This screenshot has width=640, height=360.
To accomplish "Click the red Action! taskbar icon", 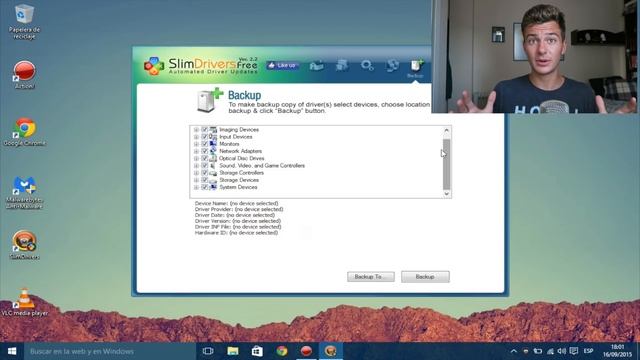I will click(306, 351).
